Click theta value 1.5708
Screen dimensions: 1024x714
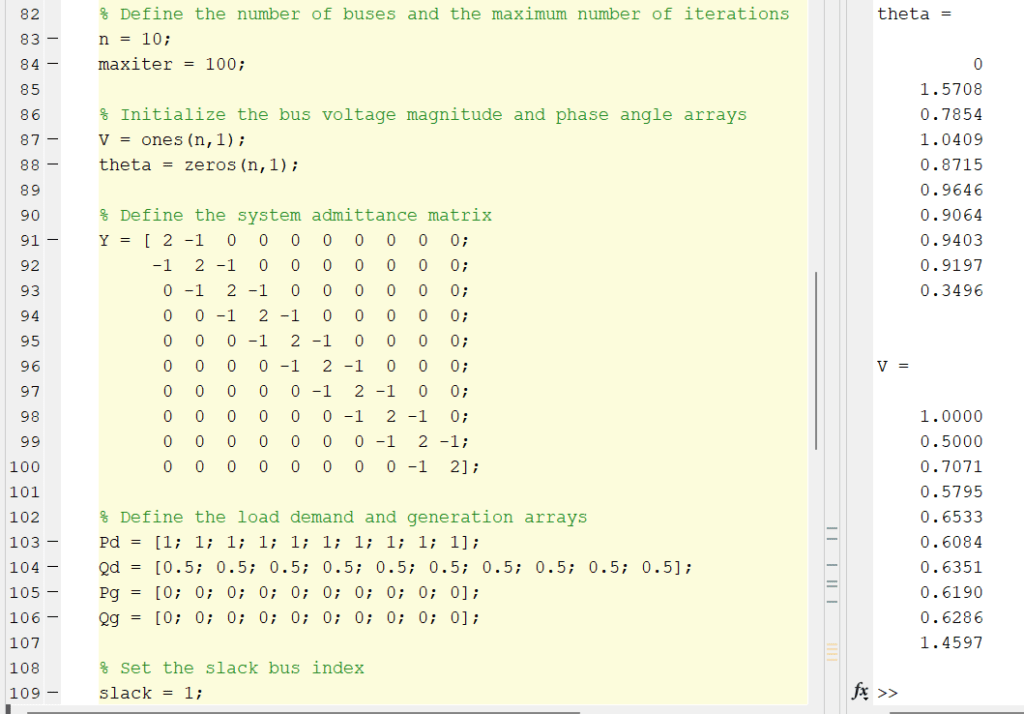[951, 89]
